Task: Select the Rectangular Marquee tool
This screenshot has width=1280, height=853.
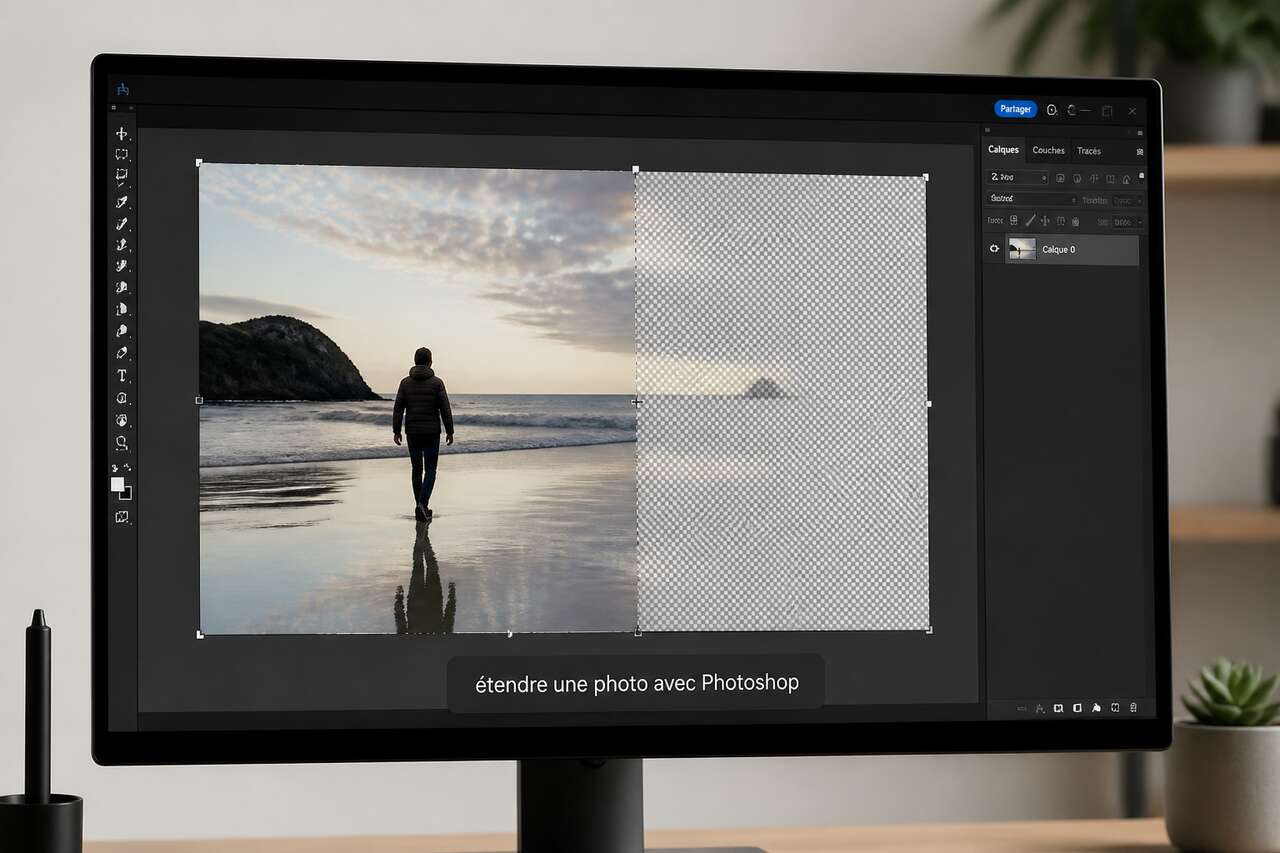Action: point(122,155)
